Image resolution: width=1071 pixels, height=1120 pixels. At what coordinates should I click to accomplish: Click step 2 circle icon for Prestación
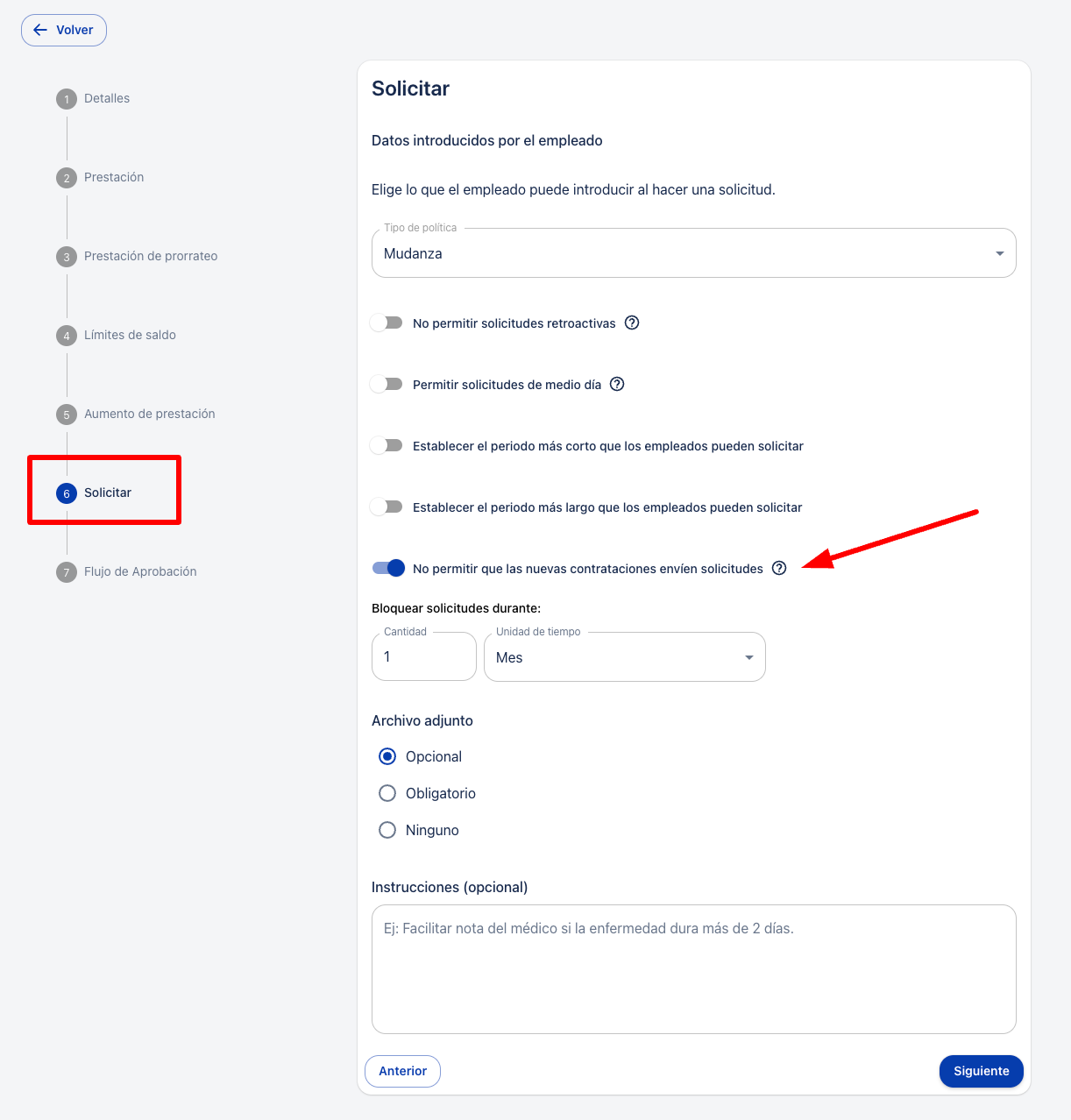(67, 178)
